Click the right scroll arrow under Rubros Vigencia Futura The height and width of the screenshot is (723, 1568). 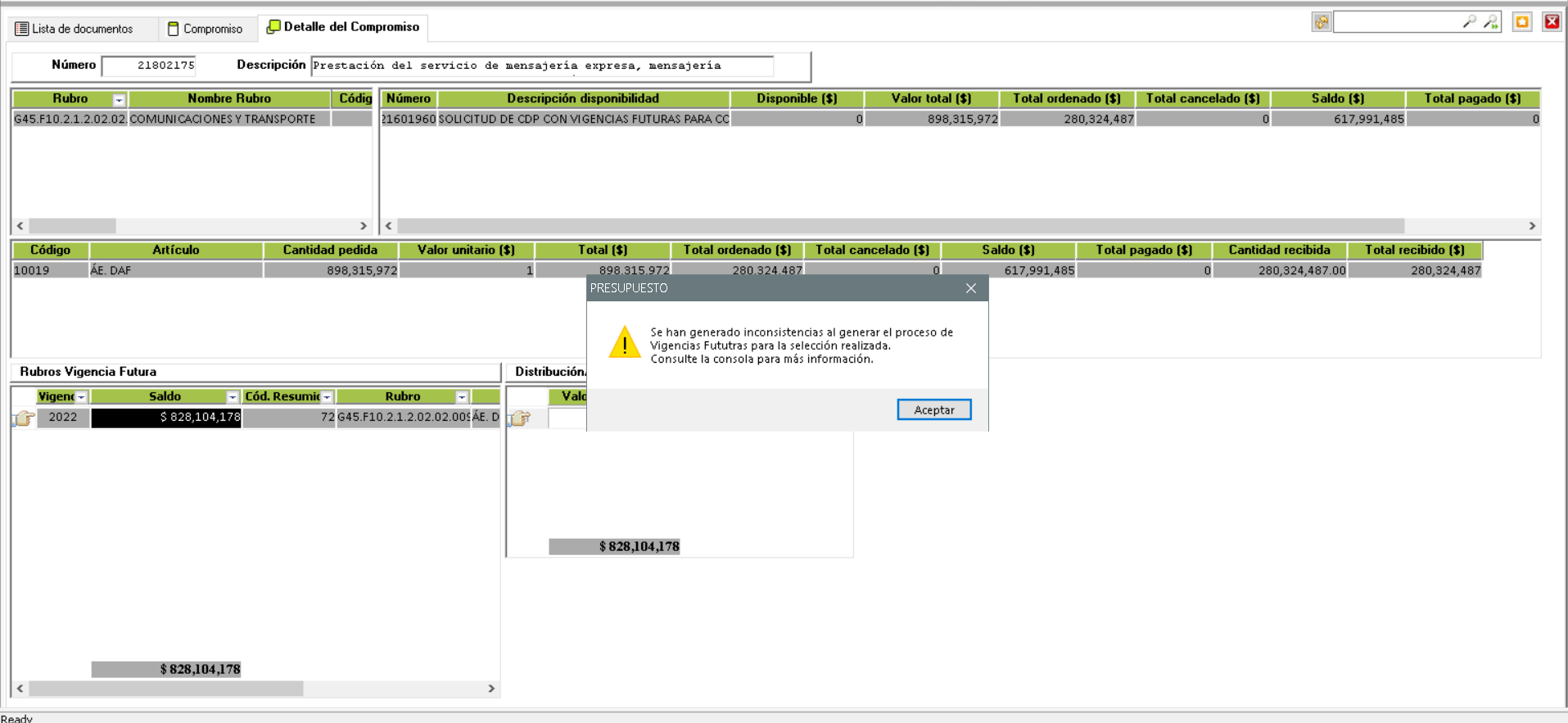491,689
